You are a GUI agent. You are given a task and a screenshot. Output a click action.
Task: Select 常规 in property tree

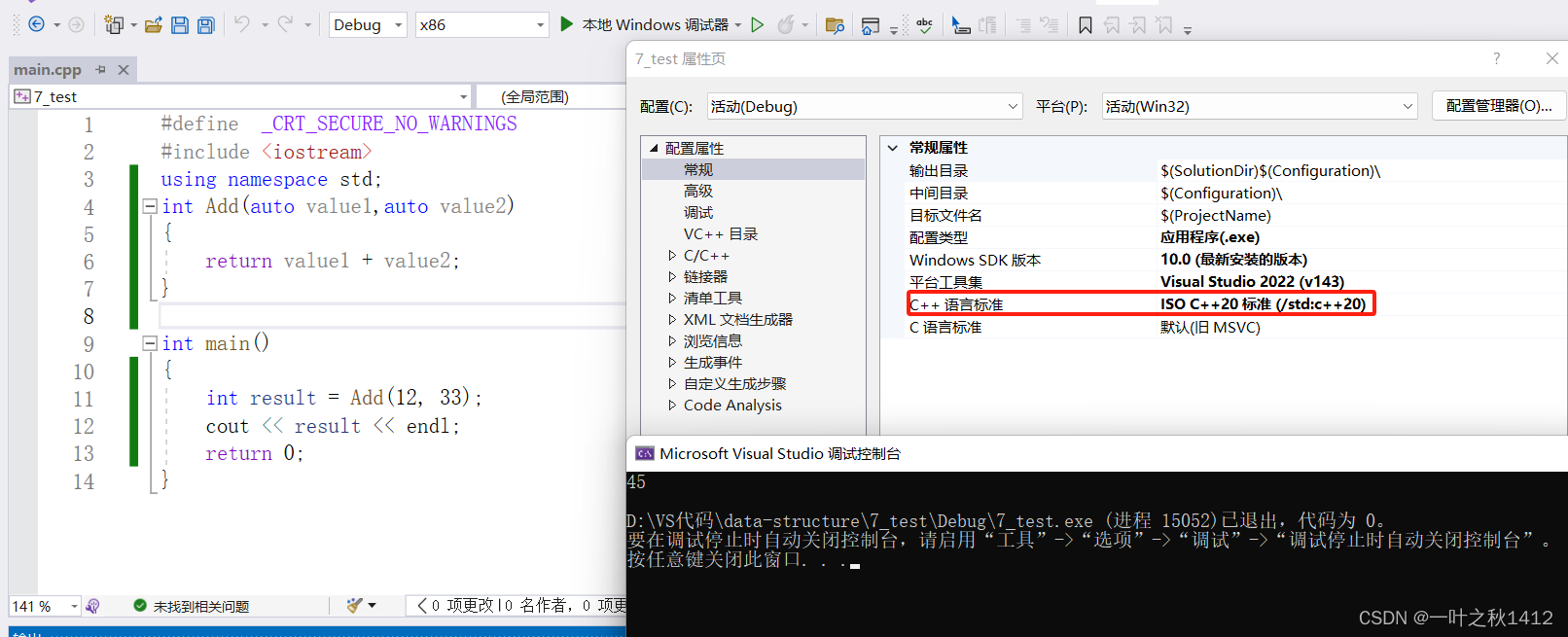tap(698, 169)
